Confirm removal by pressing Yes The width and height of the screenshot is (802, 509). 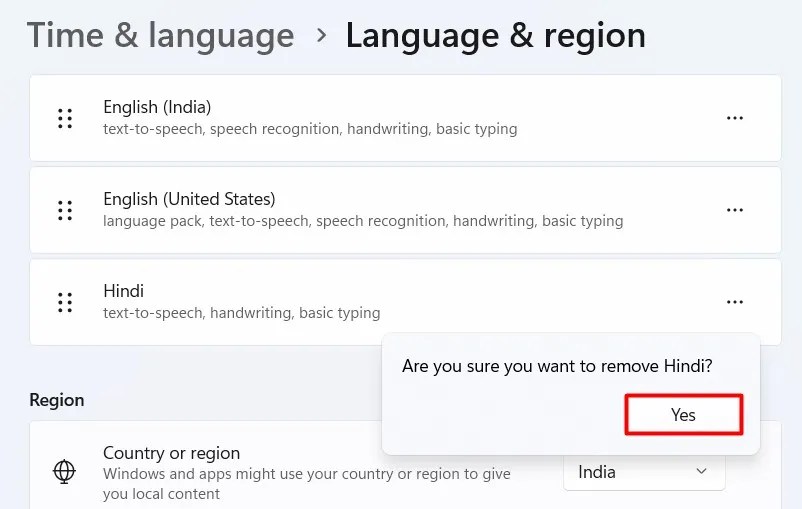[x=683, y=414]
